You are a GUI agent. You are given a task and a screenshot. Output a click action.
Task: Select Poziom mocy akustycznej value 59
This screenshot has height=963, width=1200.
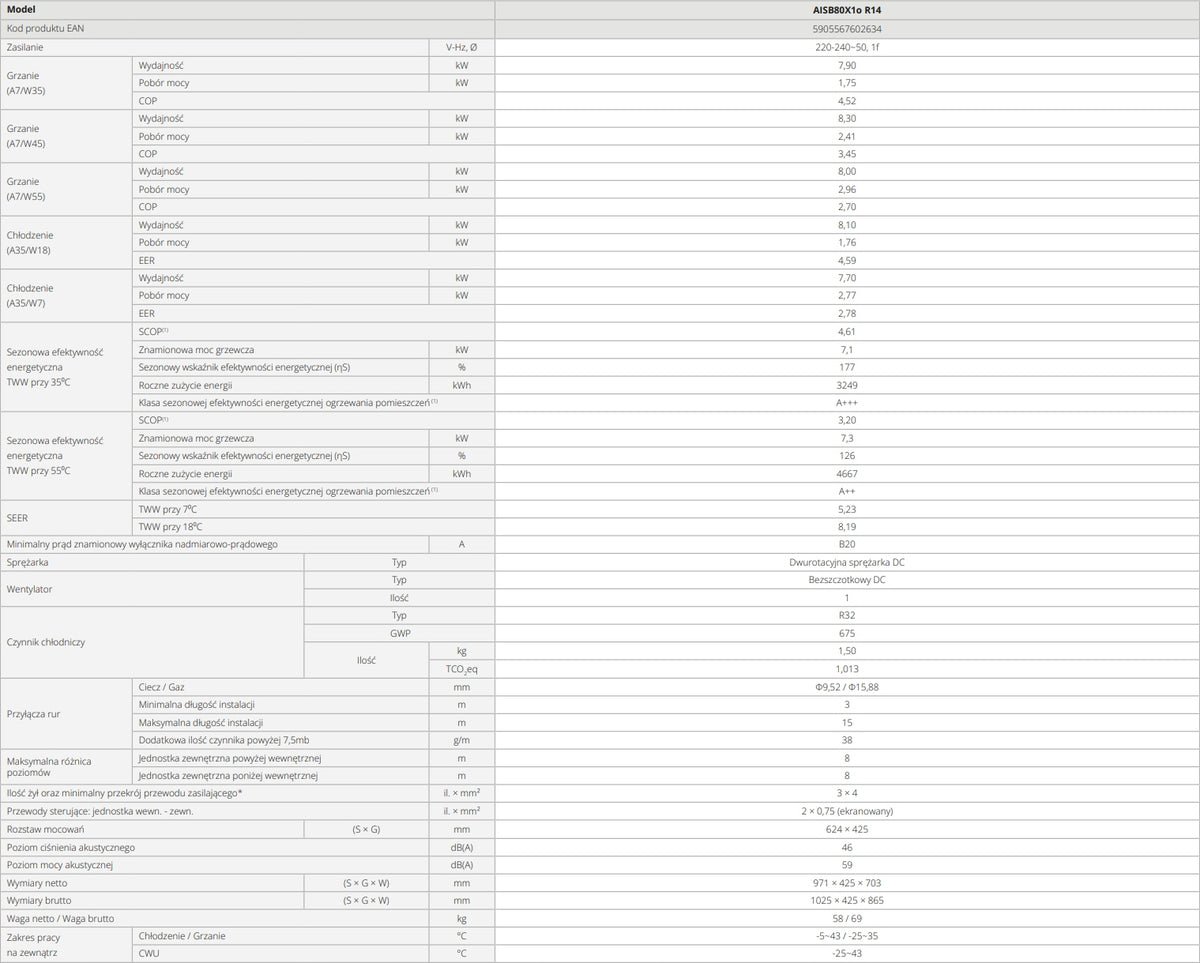pyautogui.click(x=847, y=865)
